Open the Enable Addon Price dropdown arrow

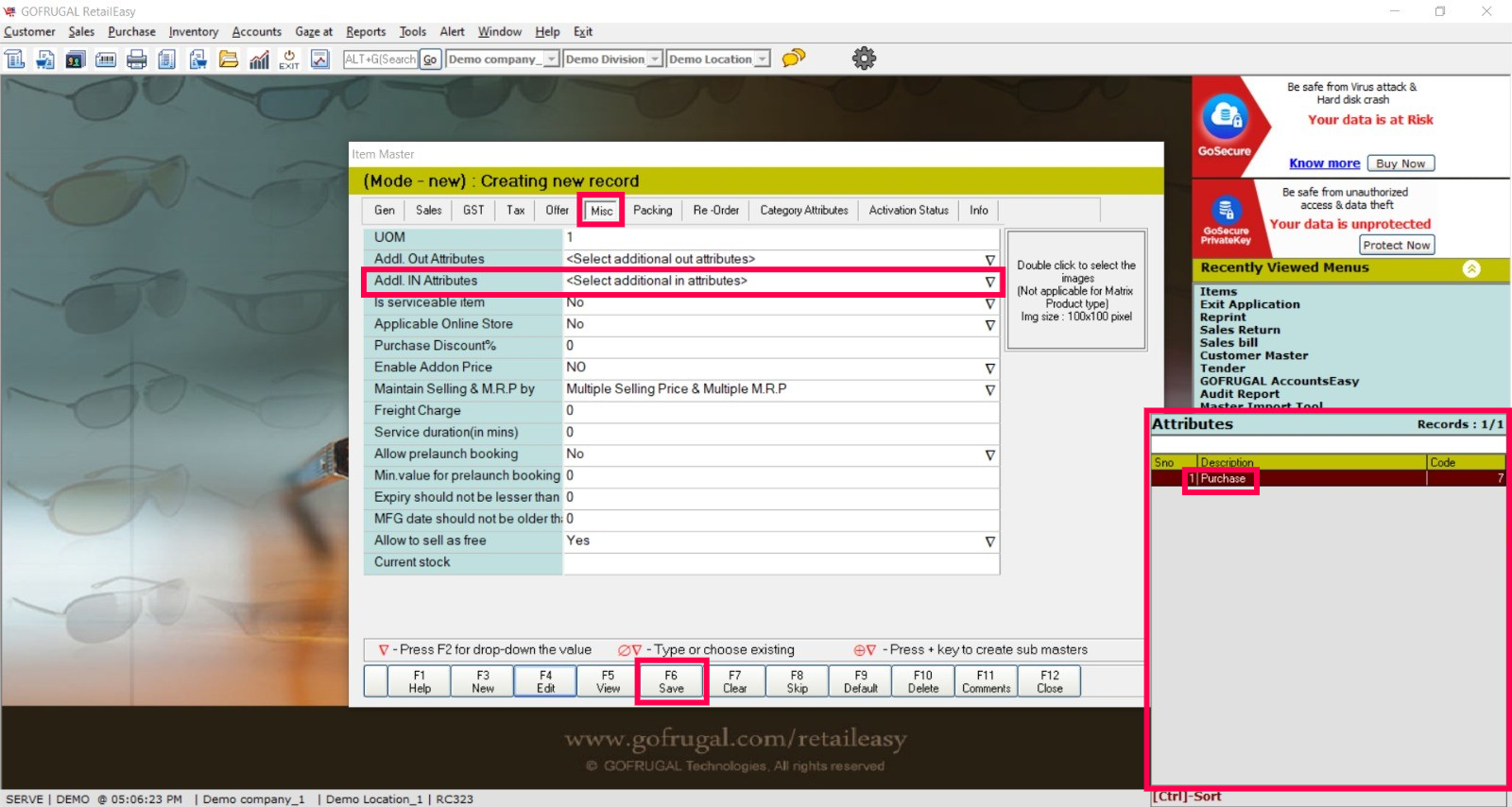click(989, 369)
